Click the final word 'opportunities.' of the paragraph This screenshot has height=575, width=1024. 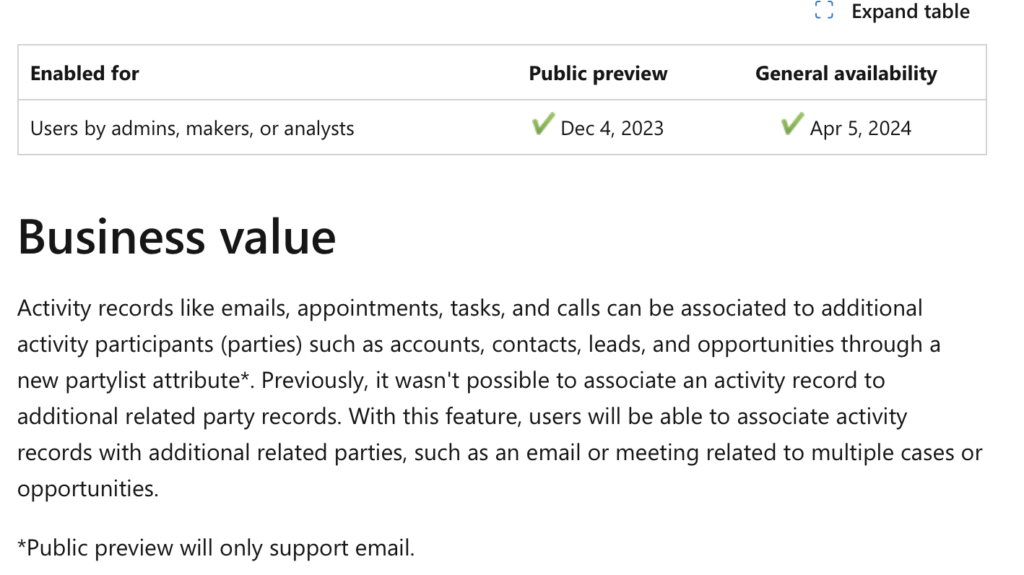88,489
